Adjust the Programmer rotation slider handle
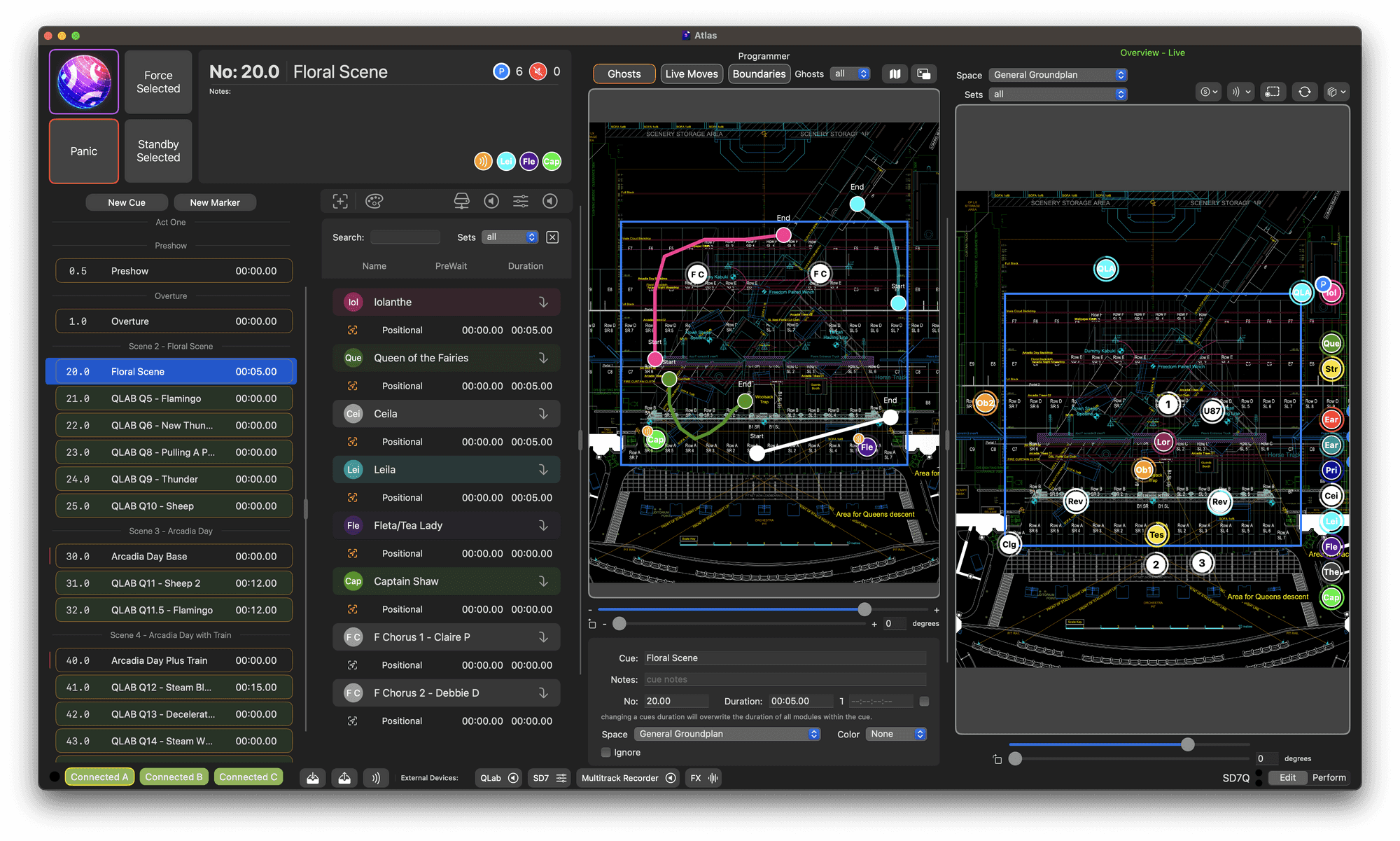The width and height of the screenshot is (1400, 841). click(619, 624)
